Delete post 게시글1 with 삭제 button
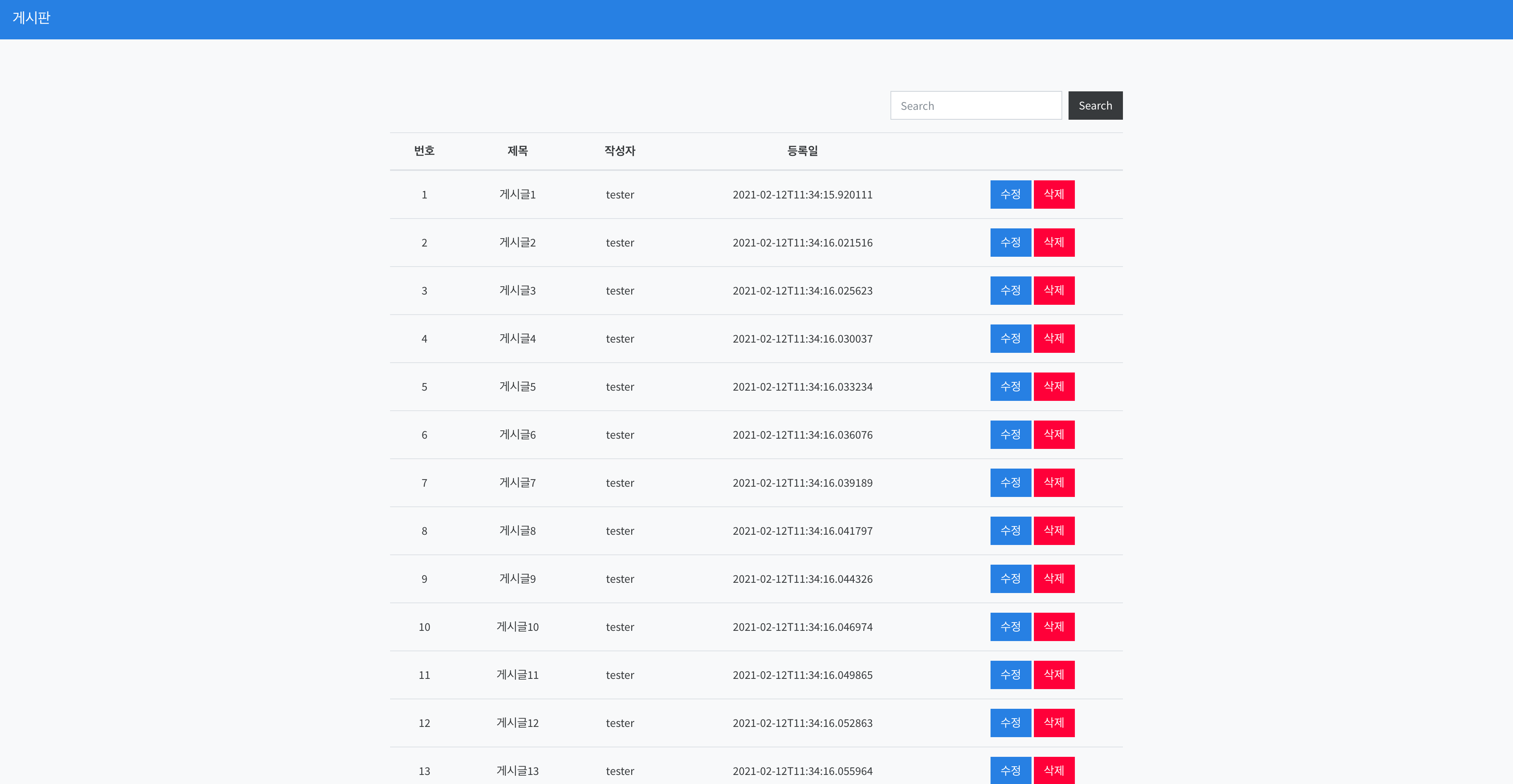Image resolution: width=1513 pixels, height=784 pixels. coord(1054,194)
